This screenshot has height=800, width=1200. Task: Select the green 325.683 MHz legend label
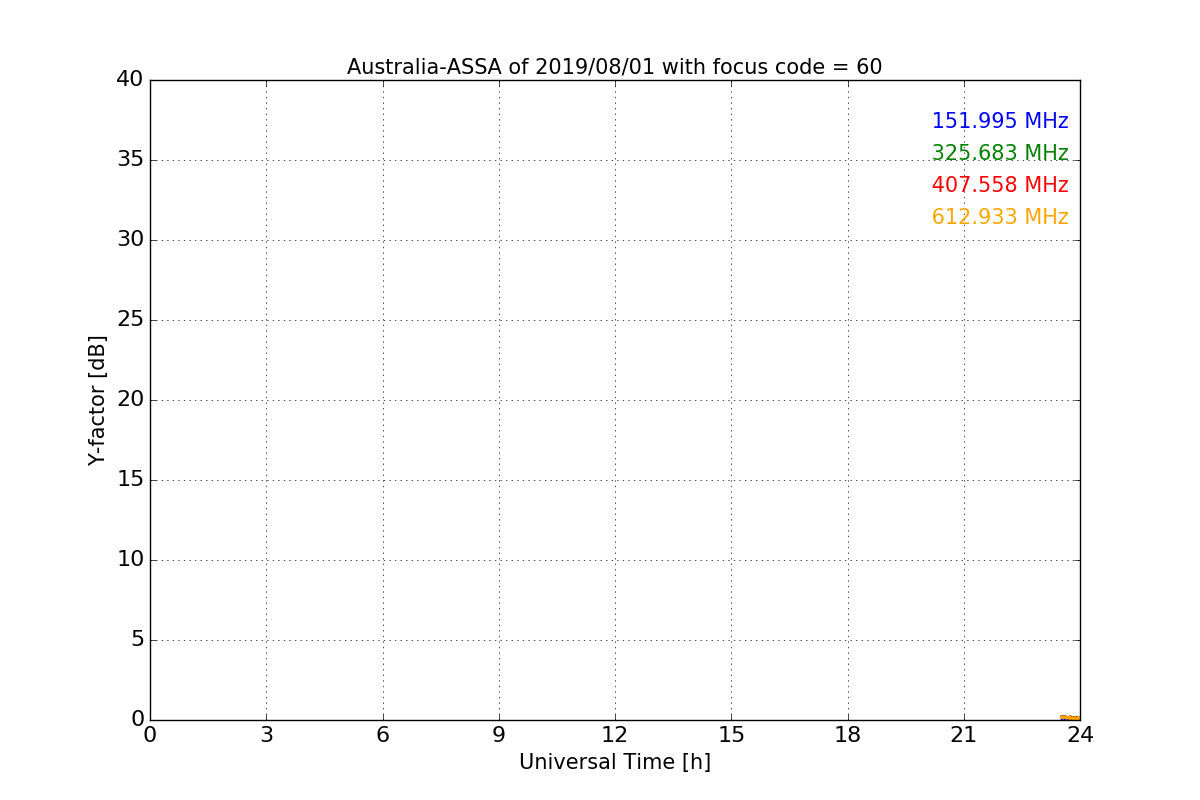point(1000,153)
